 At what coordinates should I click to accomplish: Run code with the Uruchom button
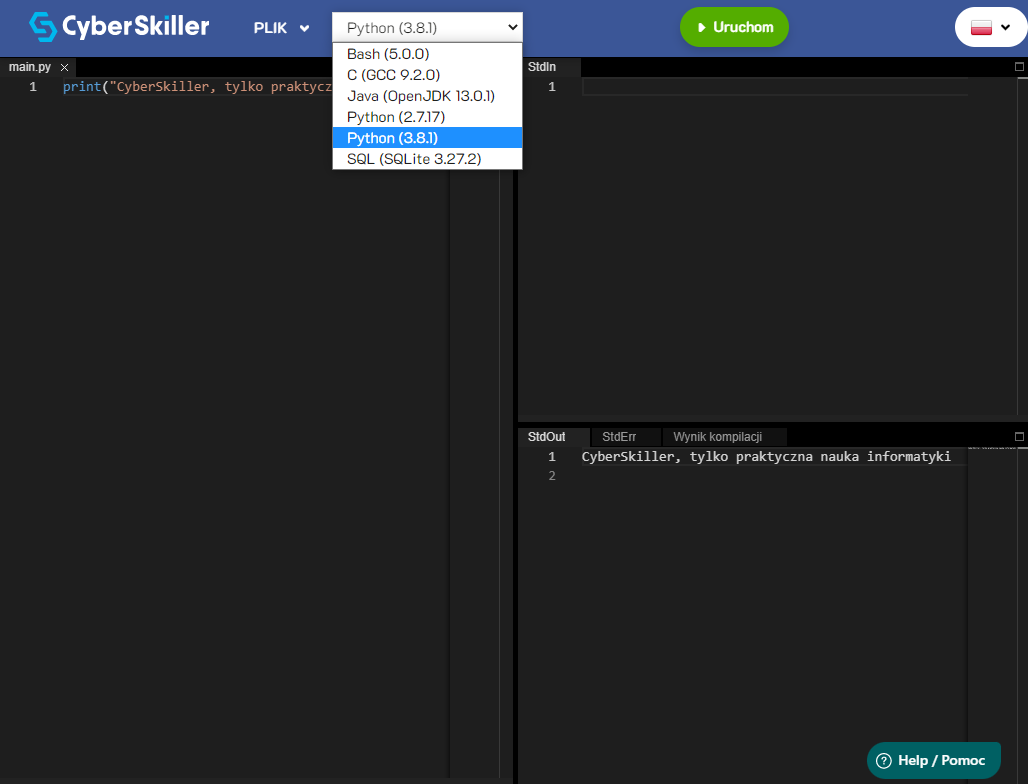[x=734, y=27]
